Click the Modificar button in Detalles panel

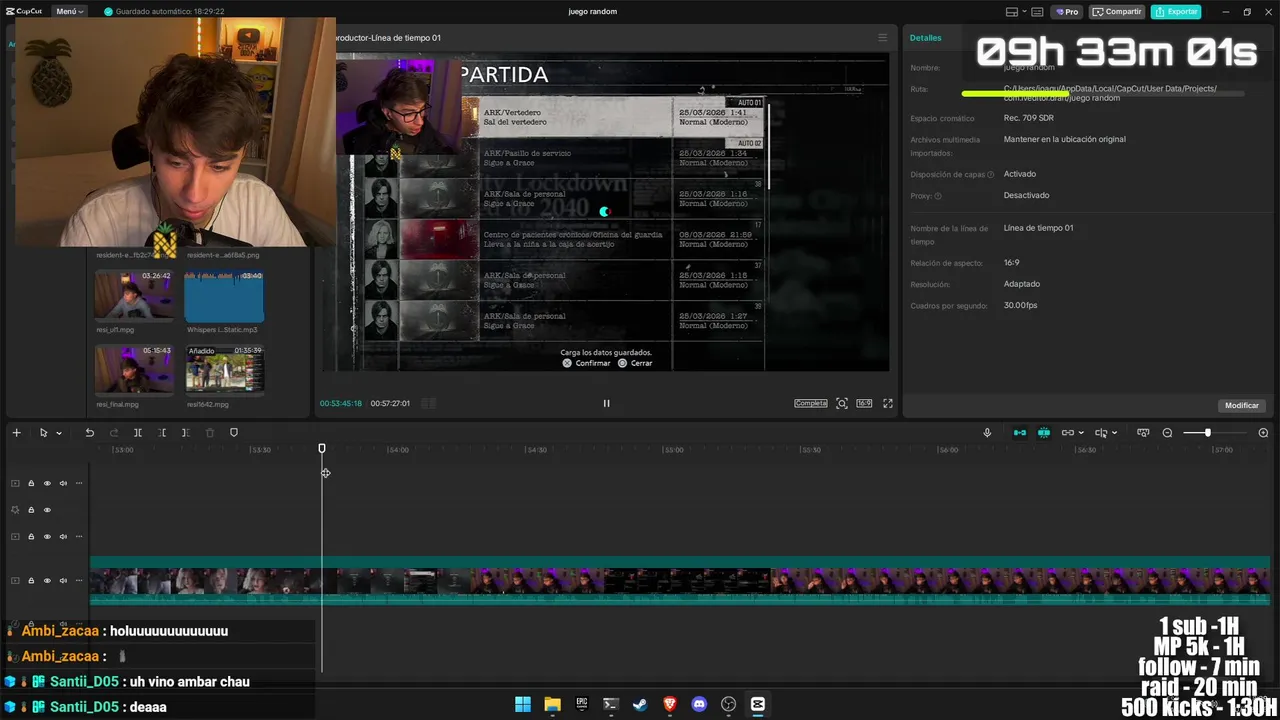click(x=1242, y=405)
